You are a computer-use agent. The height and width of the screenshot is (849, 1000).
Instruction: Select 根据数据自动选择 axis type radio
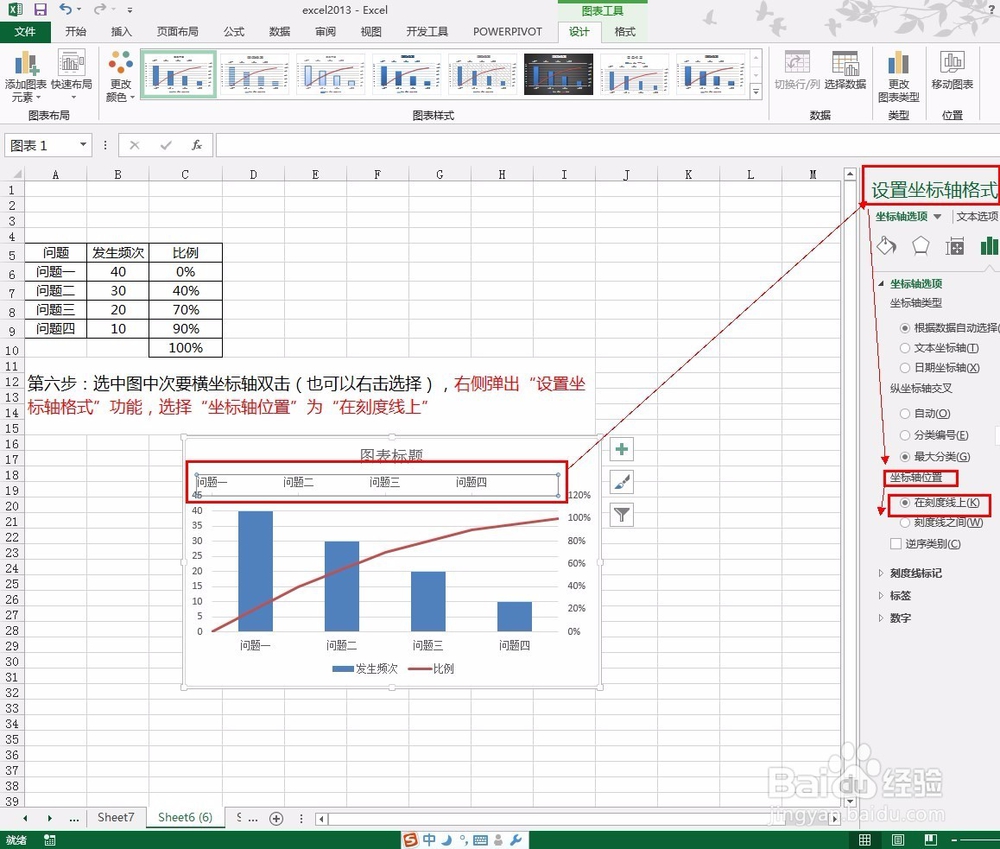coord(904,328)
